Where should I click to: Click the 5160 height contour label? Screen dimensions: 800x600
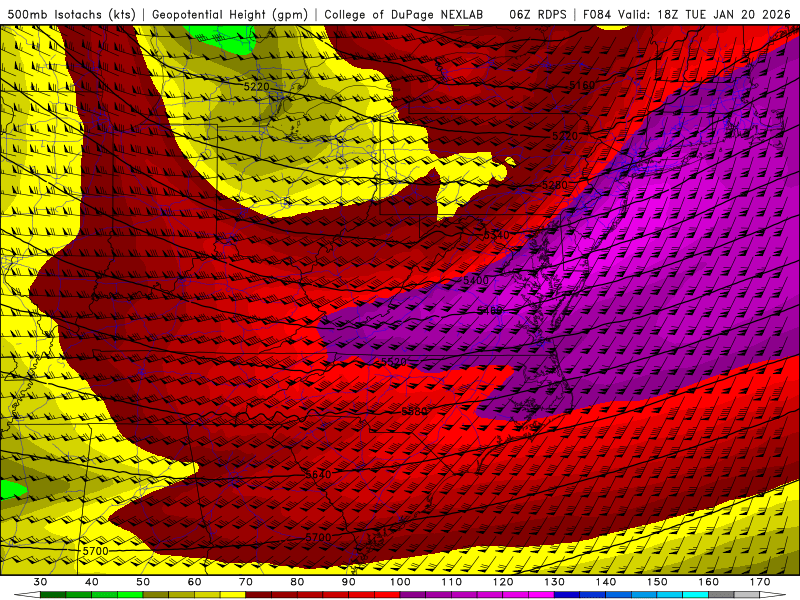[582, 85]
